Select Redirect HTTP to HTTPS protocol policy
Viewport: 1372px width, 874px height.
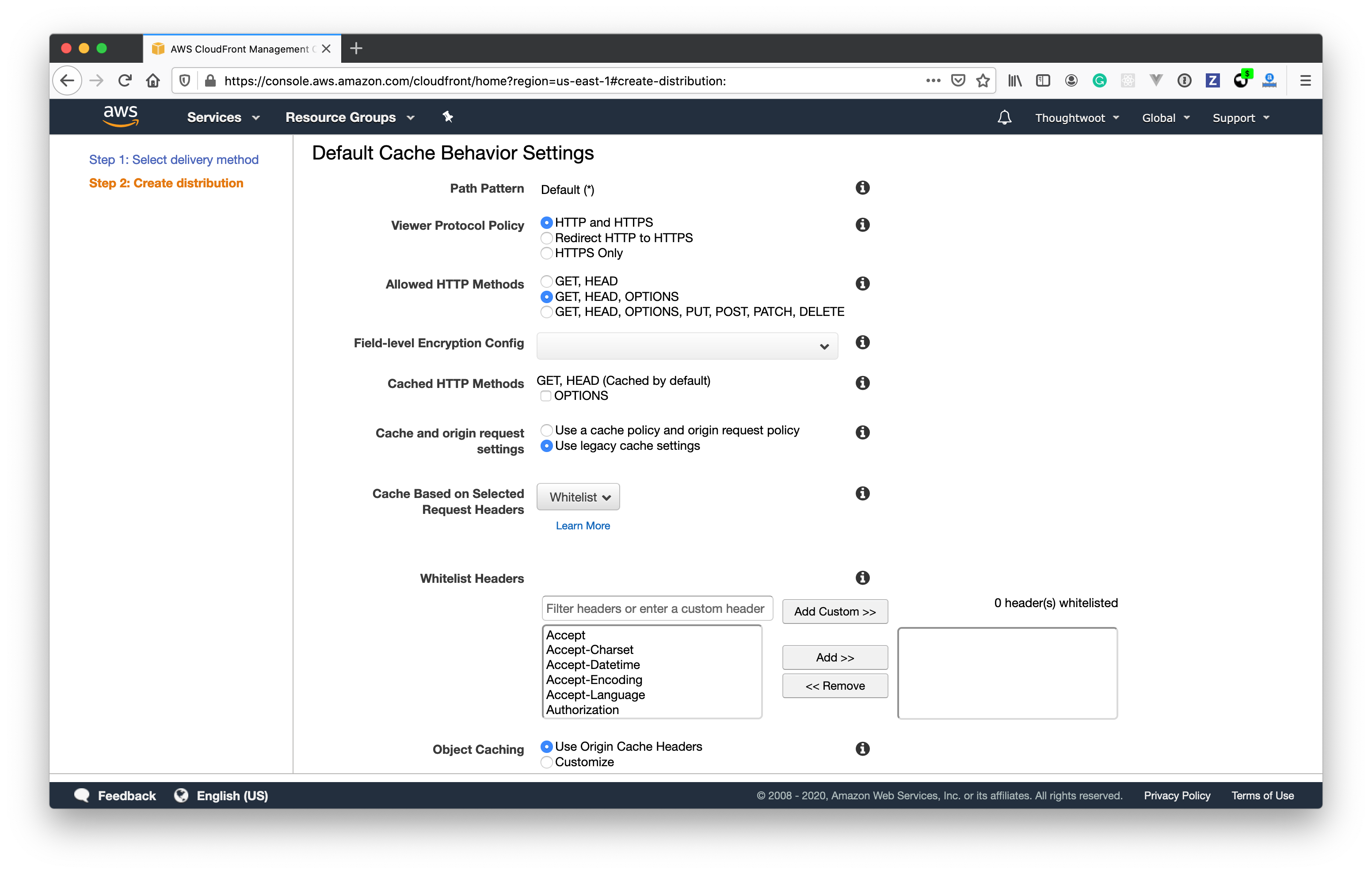[x=548, y=237]
